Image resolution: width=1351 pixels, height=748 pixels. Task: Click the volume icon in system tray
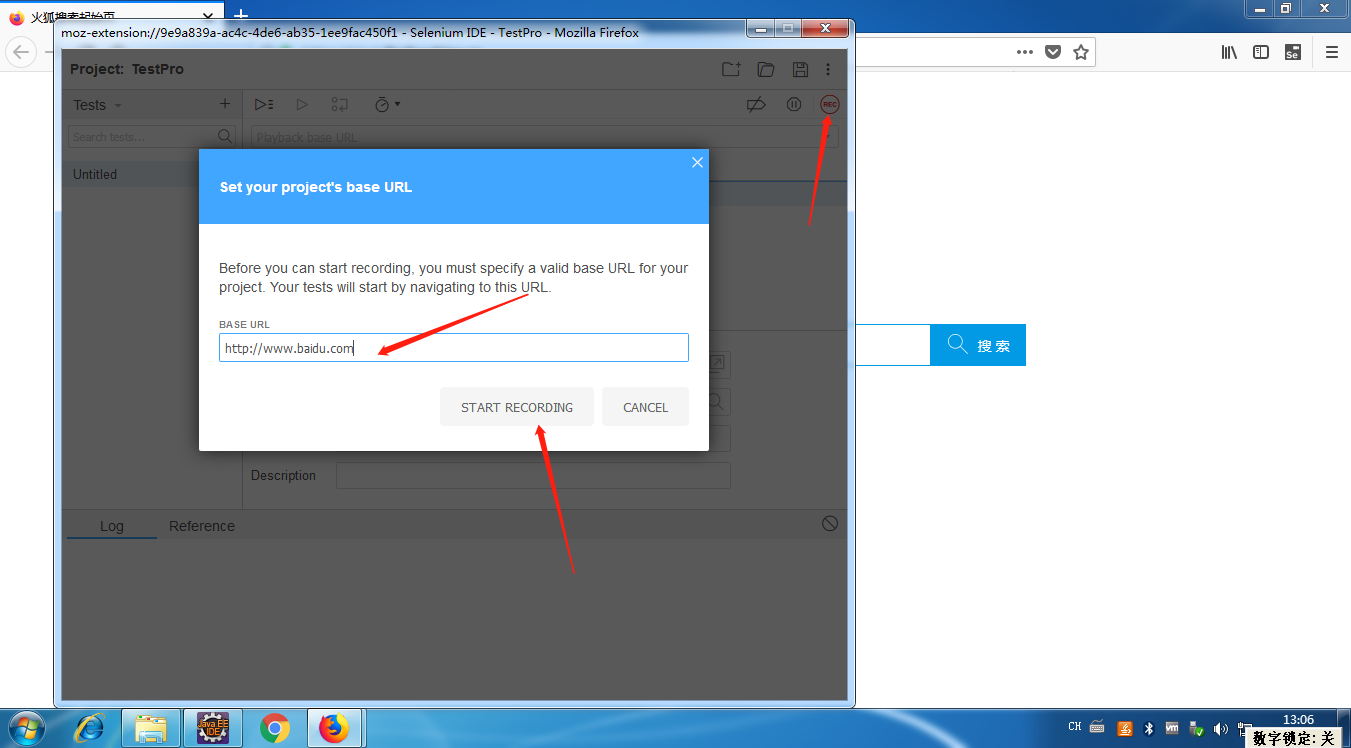pyautogui.click(x=1220, y=728)
